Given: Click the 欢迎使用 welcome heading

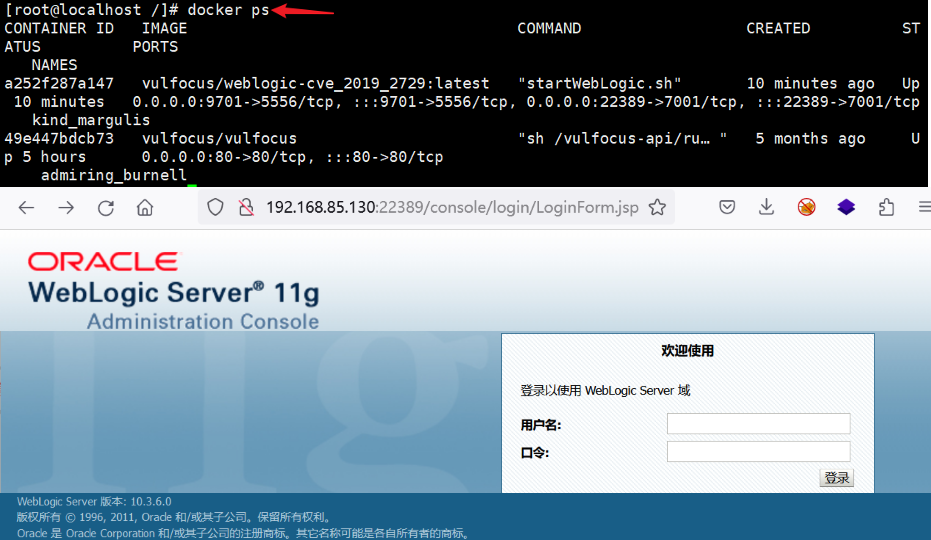Looking at the screenshot, I should pyautogui.click(x=688, y=351).
